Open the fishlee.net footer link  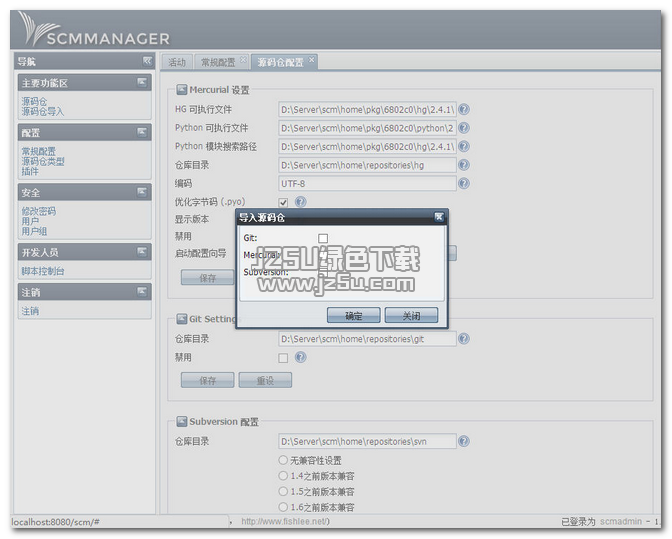pyautogui.click(x=285, y=521)
